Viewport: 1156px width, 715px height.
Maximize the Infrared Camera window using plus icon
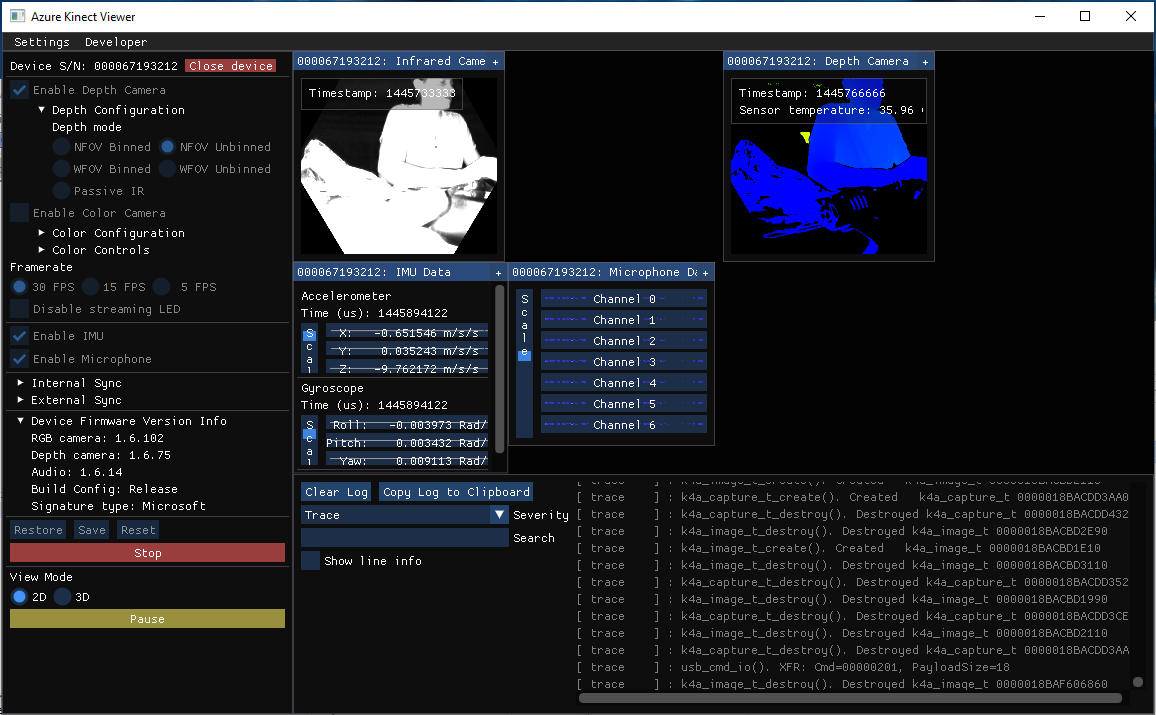[x=495, y=62]
